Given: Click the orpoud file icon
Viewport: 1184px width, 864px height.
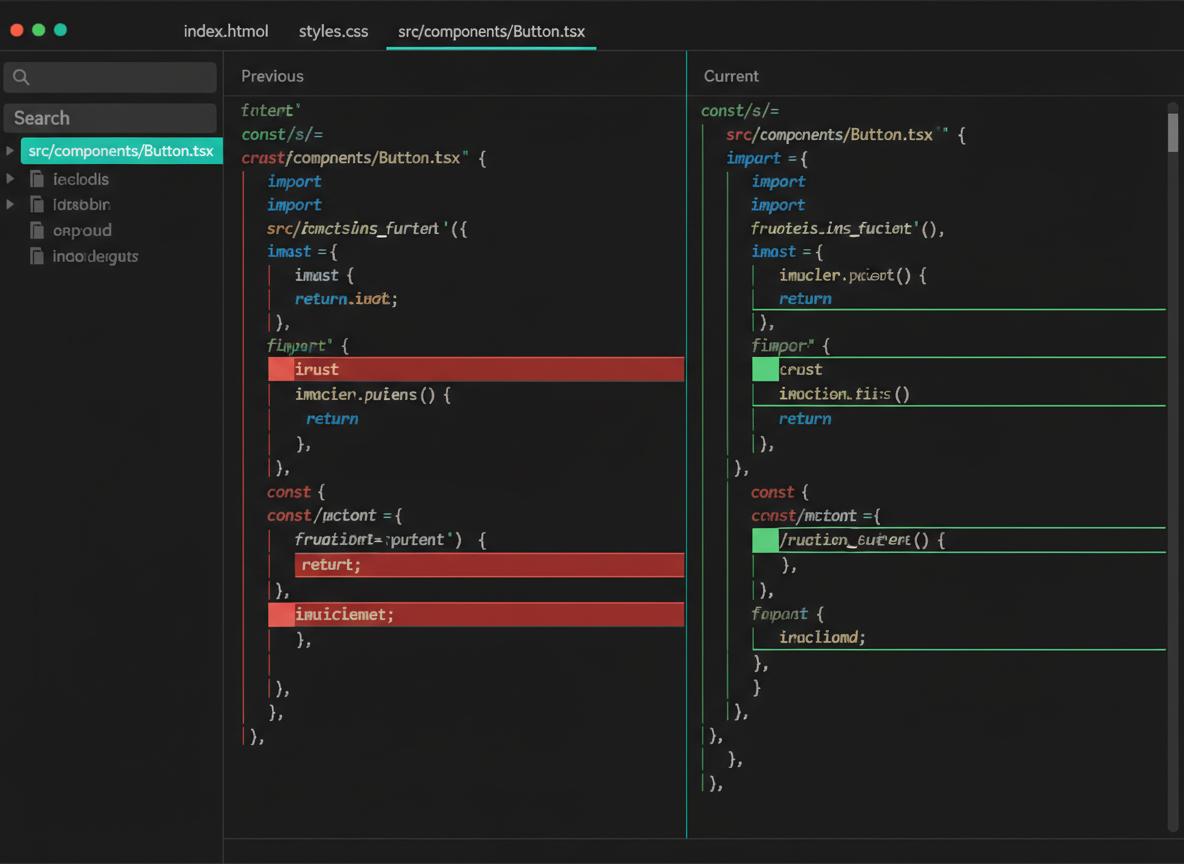Looking at the screenshot, I should point(36,230).
